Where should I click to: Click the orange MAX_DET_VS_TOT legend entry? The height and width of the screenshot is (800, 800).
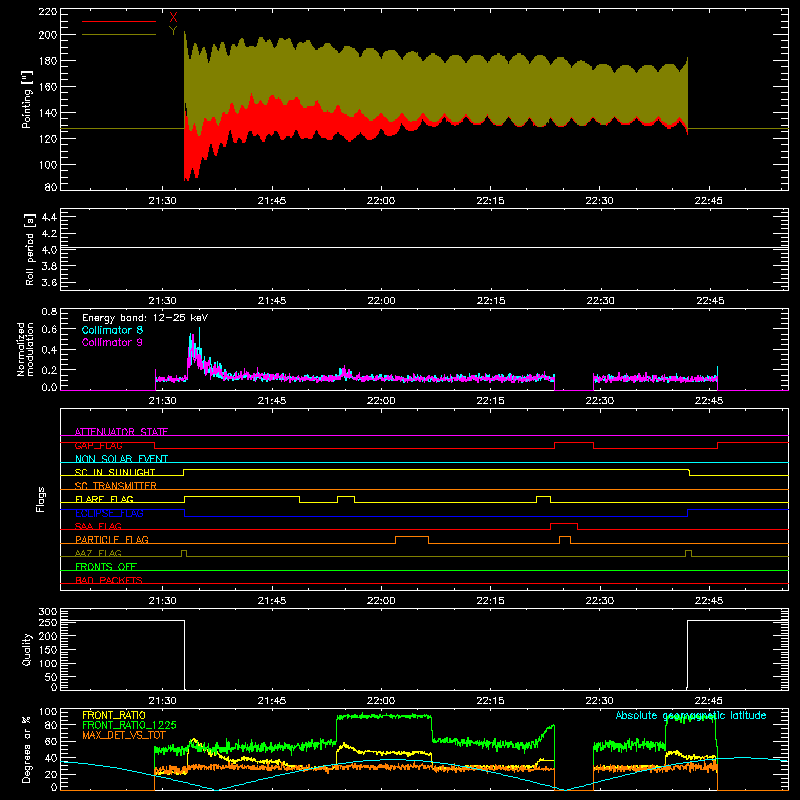(123, 735)
